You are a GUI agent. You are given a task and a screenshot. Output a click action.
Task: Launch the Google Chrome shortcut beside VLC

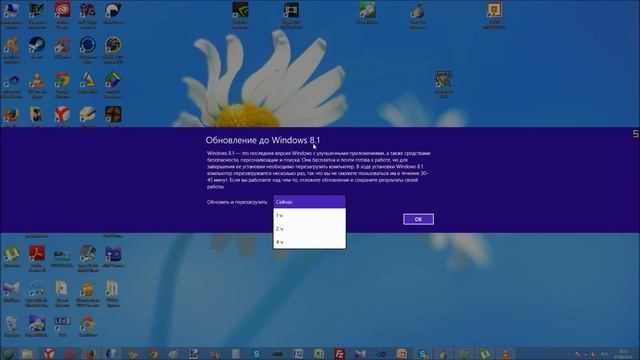[x=62, y=83]
